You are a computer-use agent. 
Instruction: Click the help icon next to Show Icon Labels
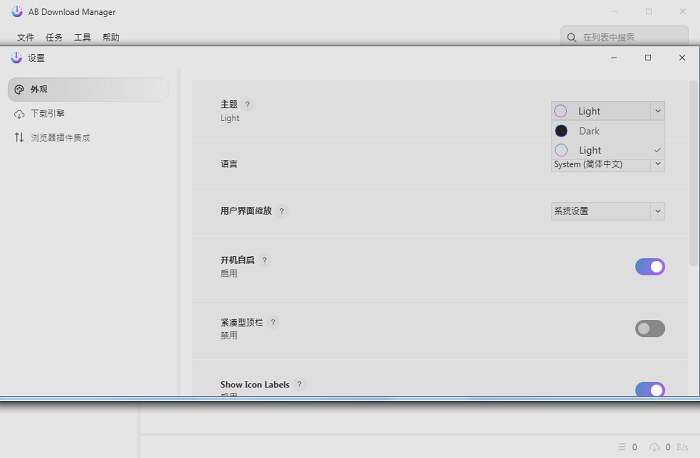tap(300, 384)
